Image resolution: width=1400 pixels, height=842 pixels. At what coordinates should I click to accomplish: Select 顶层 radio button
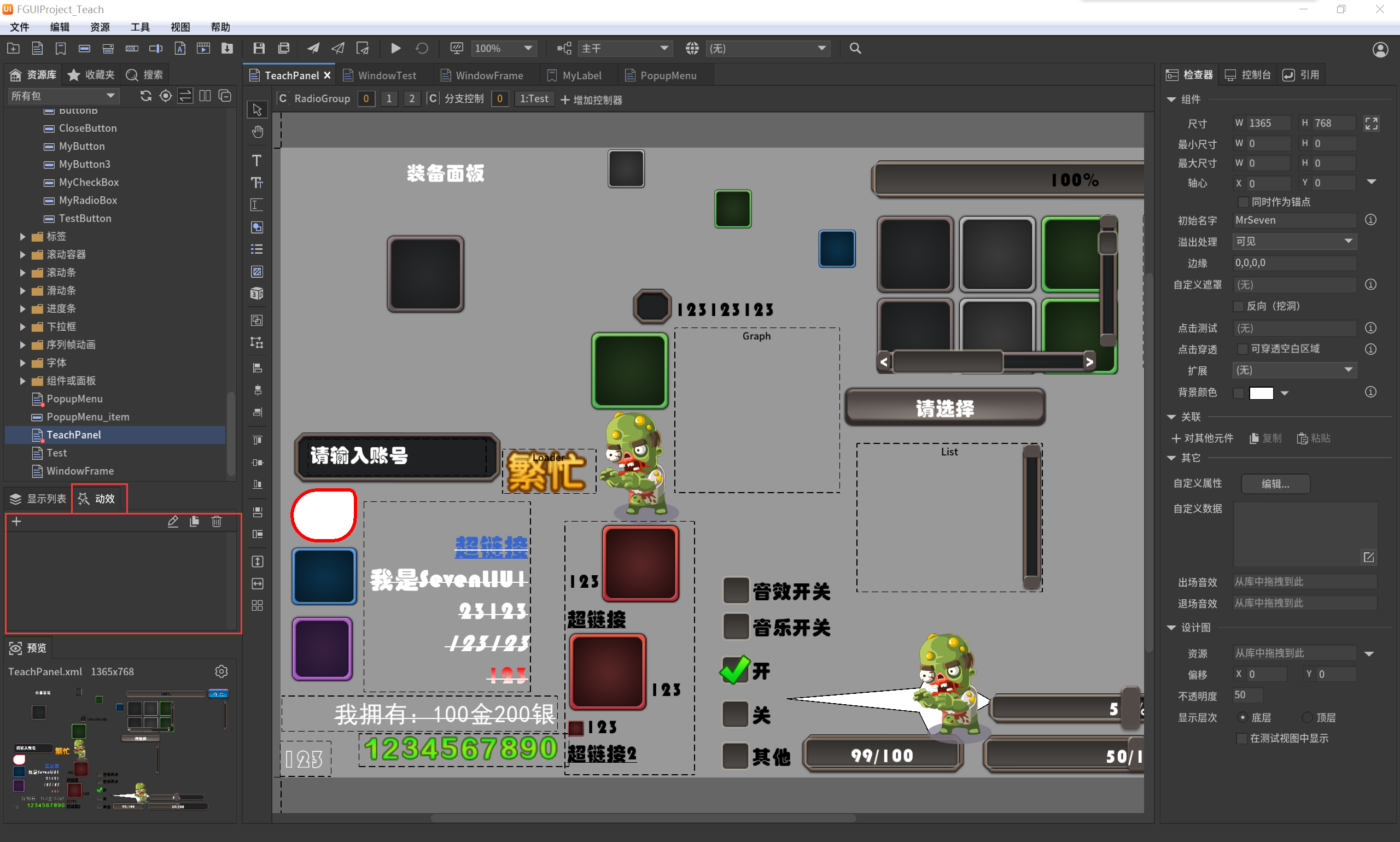pos(1307,718)
